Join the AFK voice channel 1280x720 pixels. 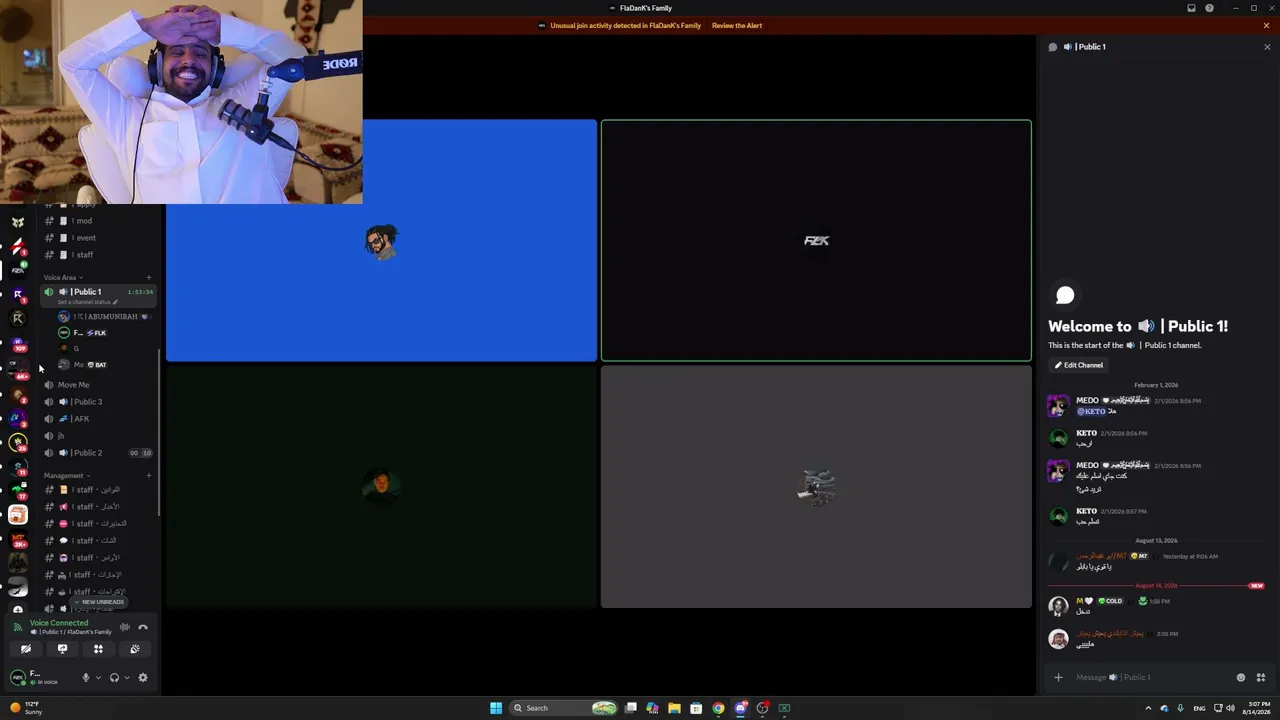pos(98,418)
